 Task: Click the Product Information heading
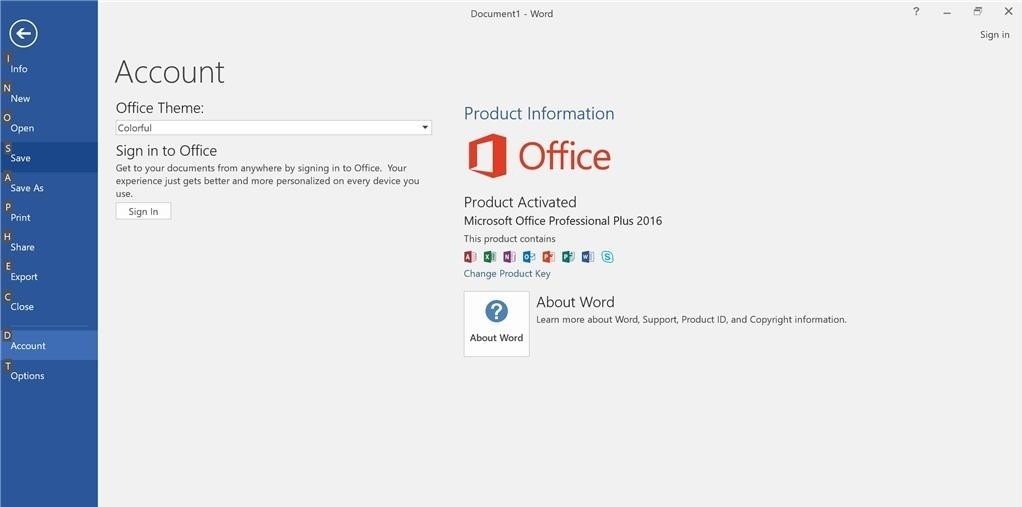coord(539,113)
